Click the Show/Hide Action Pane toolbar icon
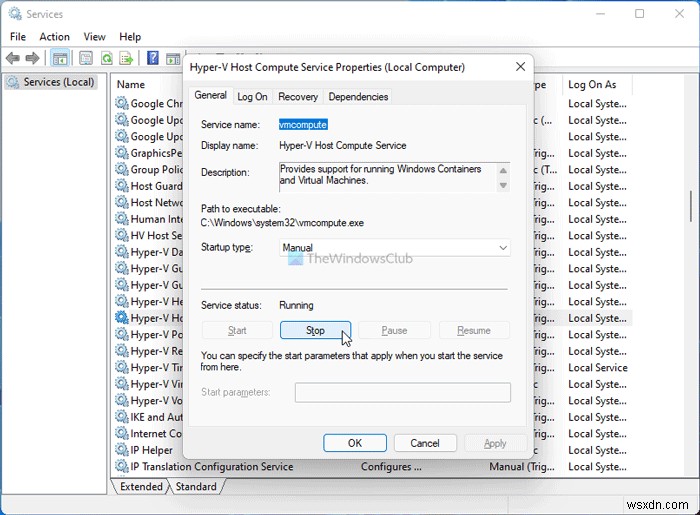Viewport: 700px width, 515px height. [173, 58]
